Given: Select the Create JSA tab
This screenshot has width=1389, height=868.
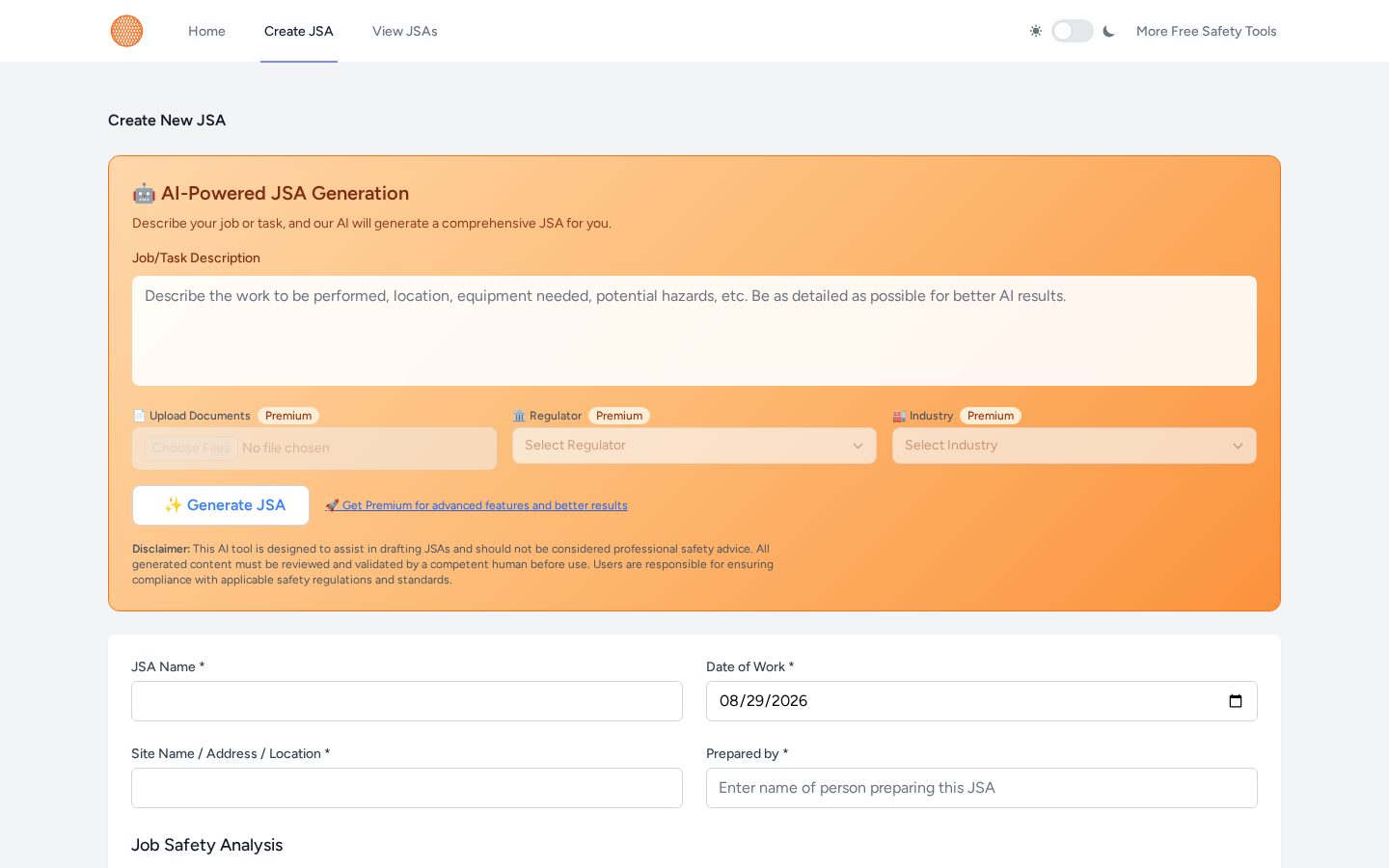Looking at the screenshot, I should [299, 31].
